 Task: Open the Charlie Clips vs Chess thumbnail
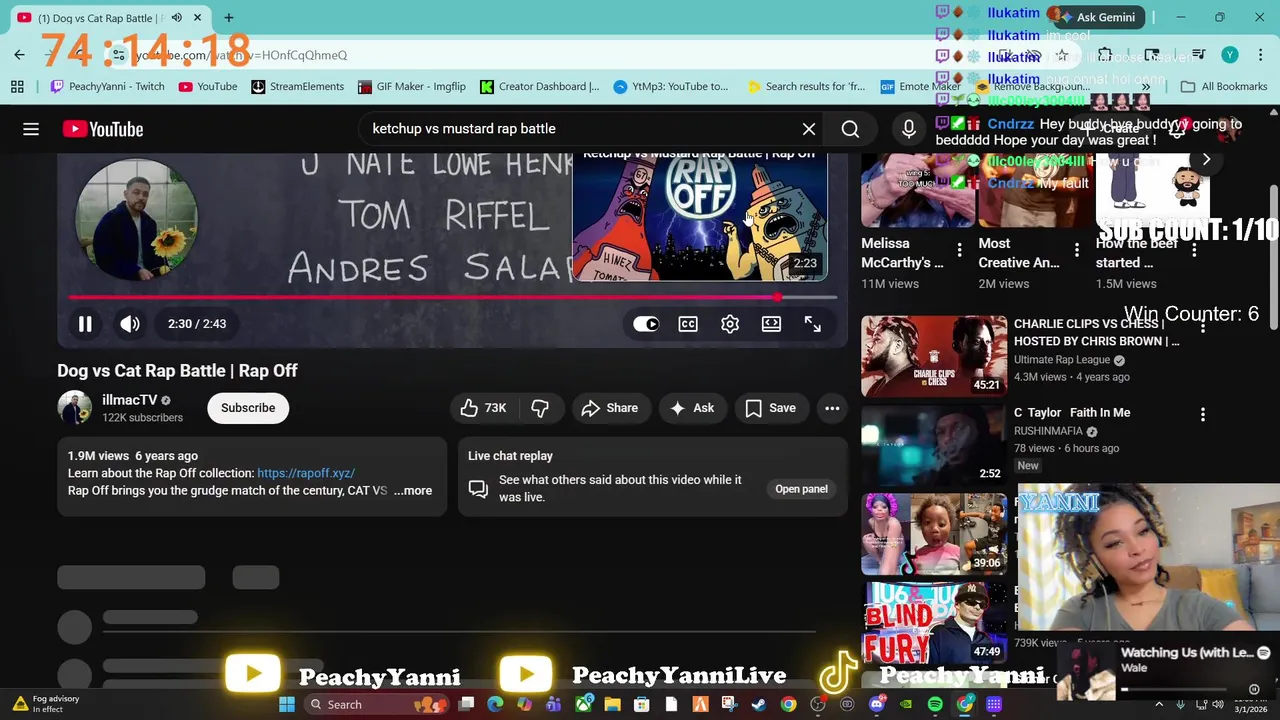pyautogui.click(x=934, y=356)
